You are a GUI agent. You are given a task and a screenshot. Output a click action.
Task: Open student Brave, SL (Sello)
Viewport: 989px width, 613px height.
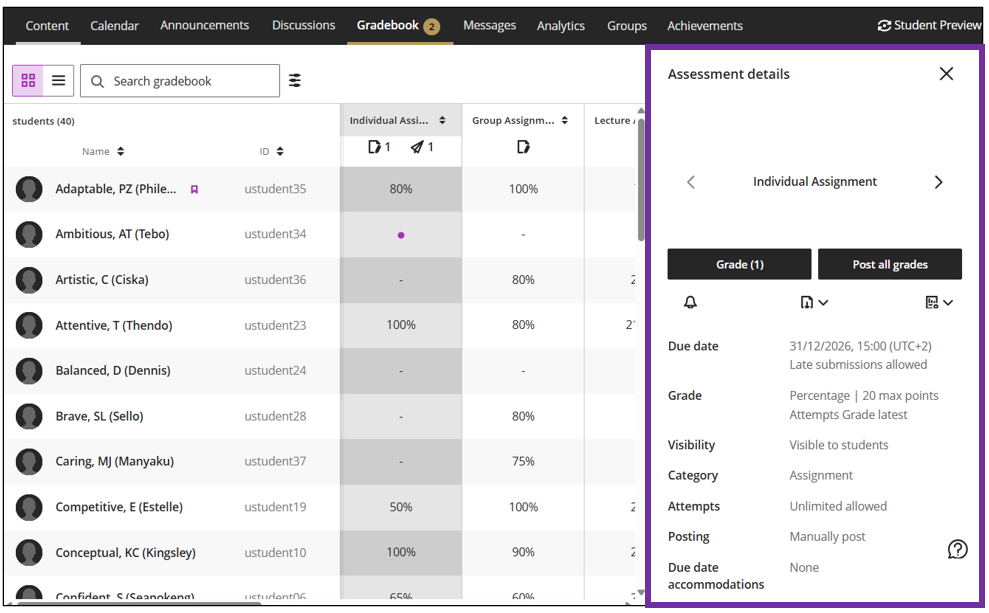(100, 416)
